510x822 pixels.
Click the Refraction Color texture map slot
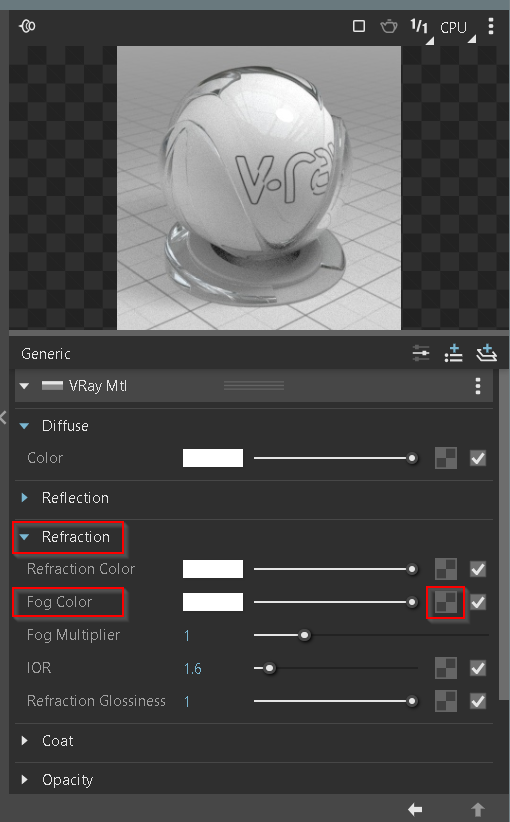446,569
